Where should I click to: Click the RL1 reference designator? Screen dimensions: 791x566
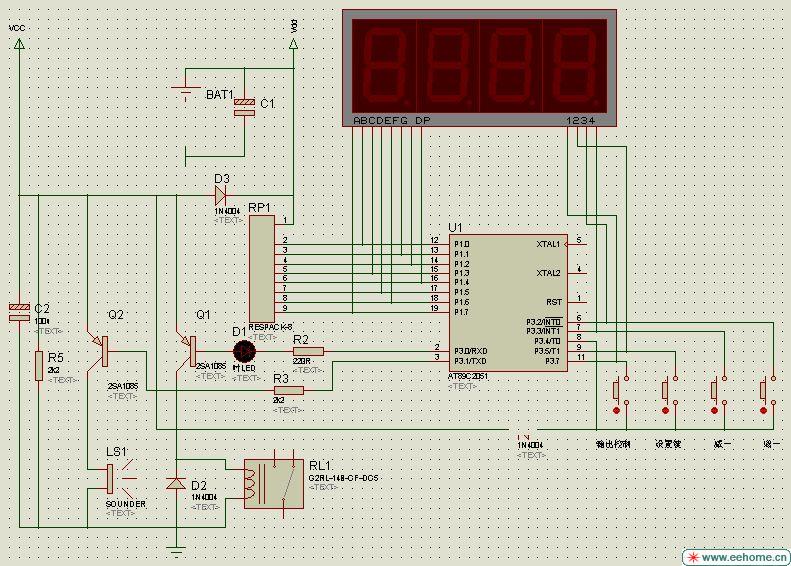click(x=319, y=465)
